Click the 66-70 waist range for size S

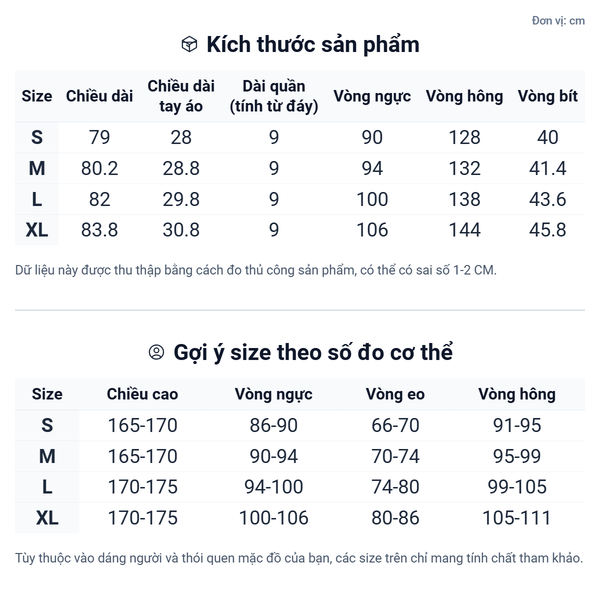coord(395,426)
